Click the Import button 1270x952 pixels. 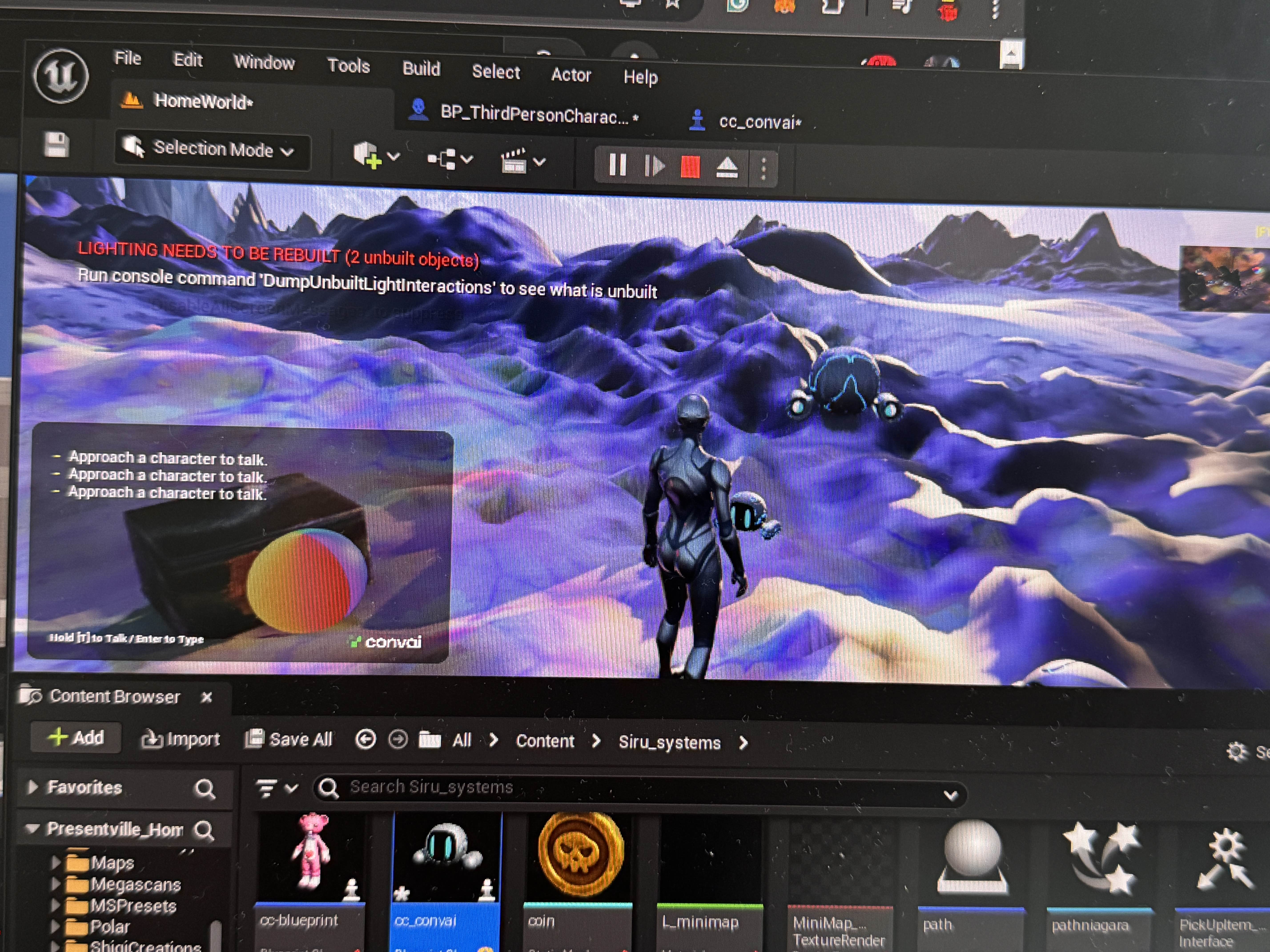[181, 739]
